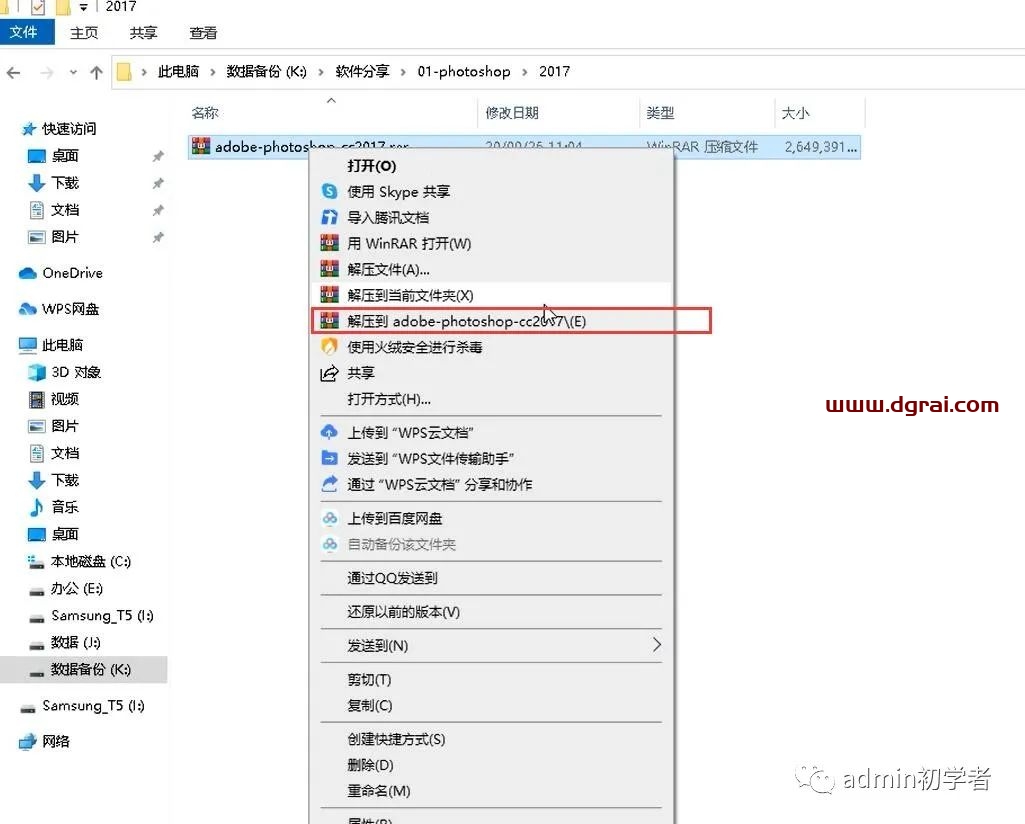Click 2017 breadcrumb in address bar

pyautogui.click(x=554, y=71)
